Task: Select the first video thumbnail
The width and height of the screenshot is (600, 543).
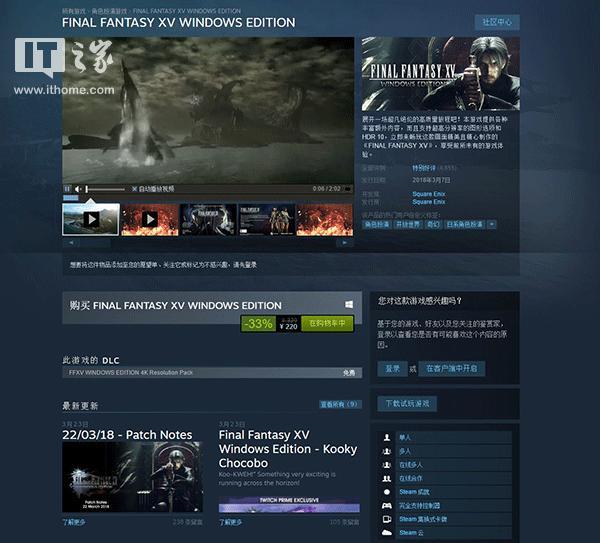Action: click(91, 219)
